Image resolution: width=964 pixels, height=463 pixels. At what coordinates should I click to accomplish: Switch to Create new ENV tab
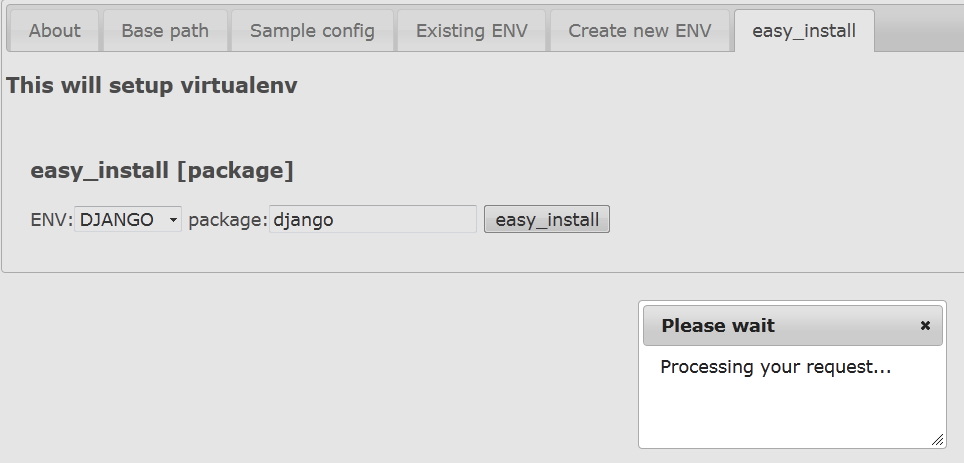tap(639, 31)
